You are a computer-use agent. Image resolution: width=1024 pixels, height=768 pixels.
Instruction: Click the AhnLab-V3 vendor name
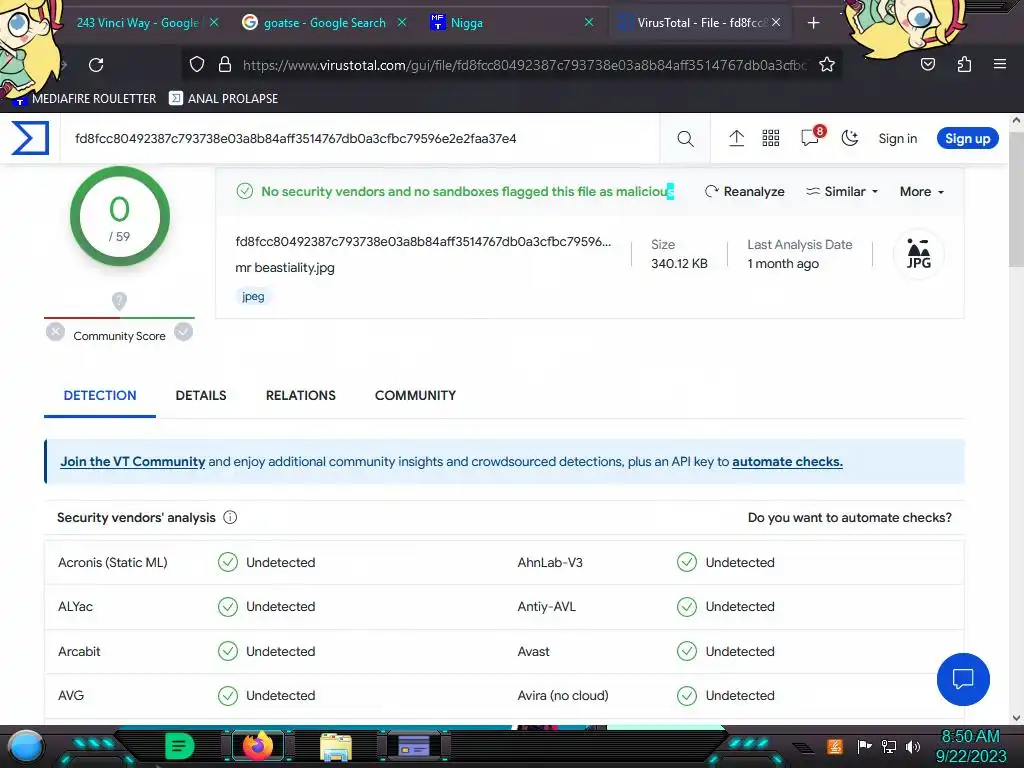click(x=550, y=562)
